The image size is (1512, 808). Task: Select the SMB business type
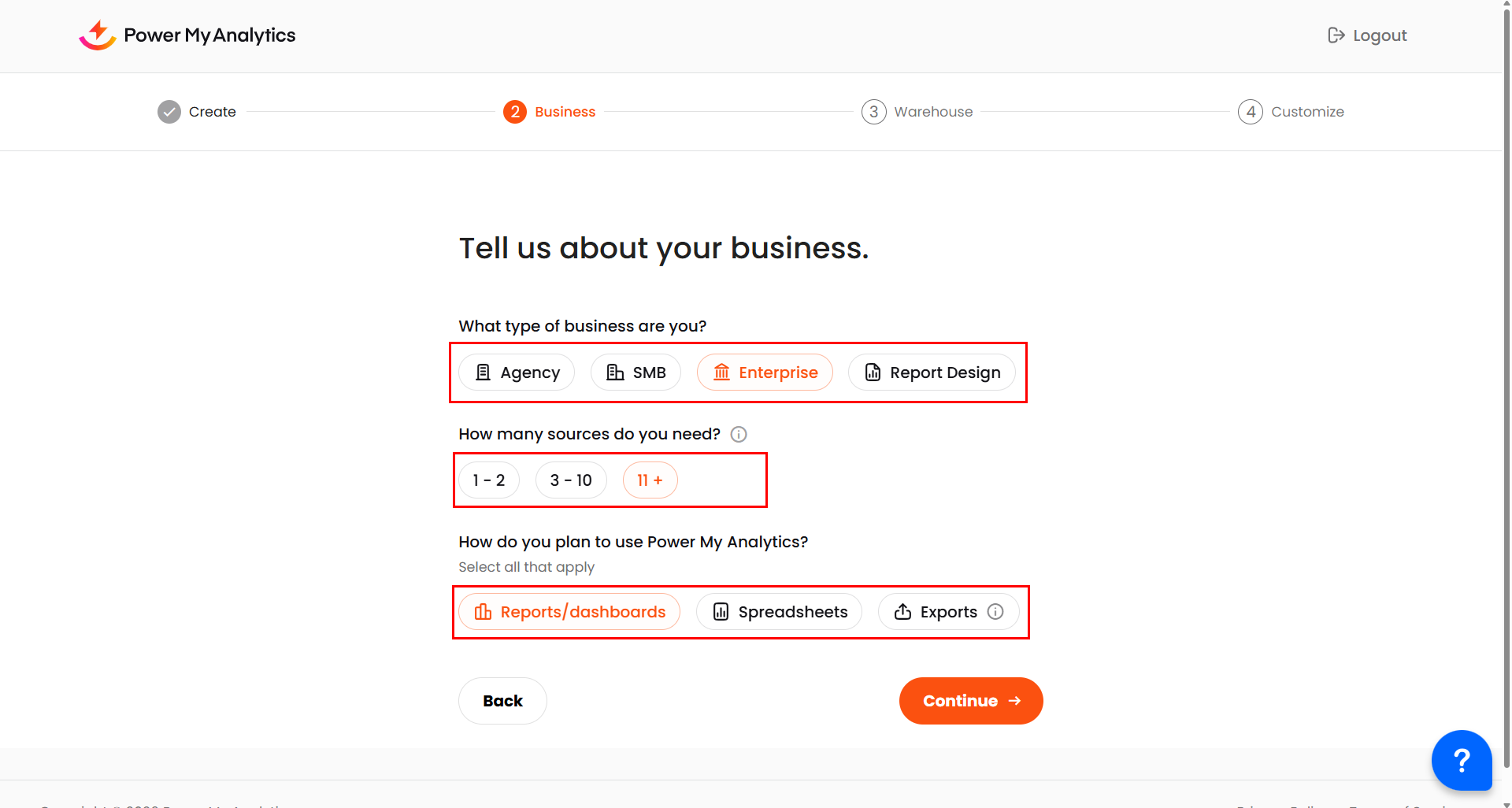[x=636, y=372]
